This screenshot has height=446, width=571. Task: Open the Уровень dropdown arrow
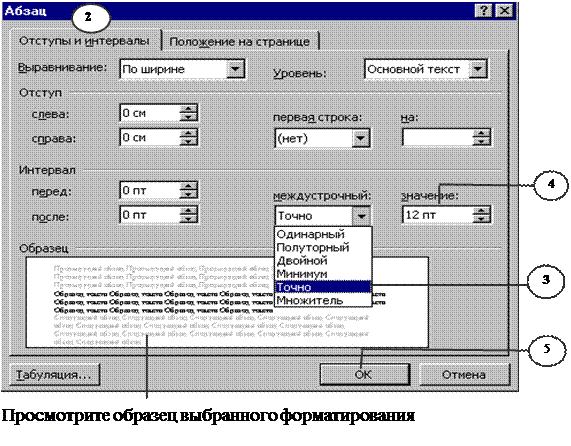[478, 69]
